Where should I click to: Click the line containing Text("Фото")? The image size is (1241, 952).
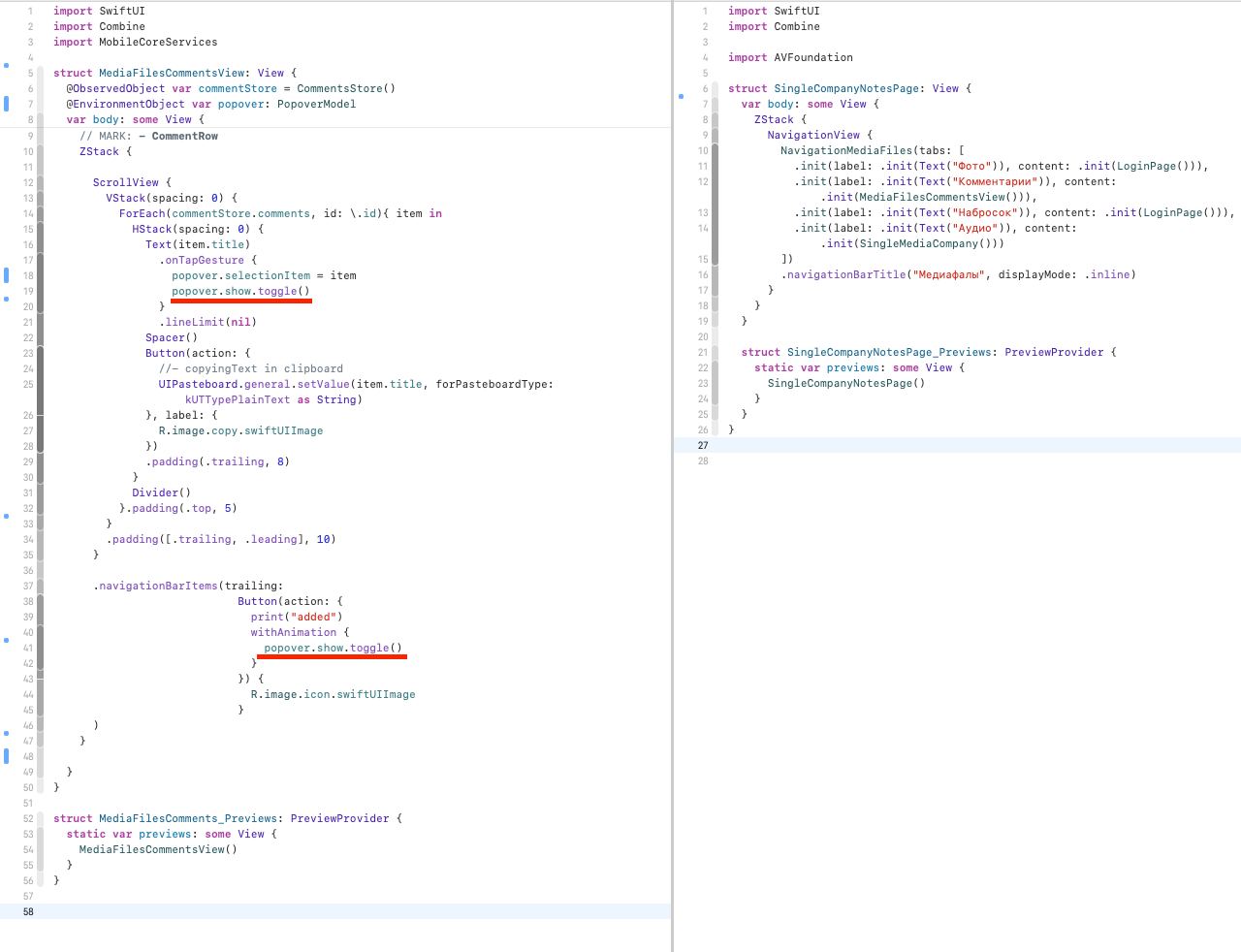[x=1002, y=166]
